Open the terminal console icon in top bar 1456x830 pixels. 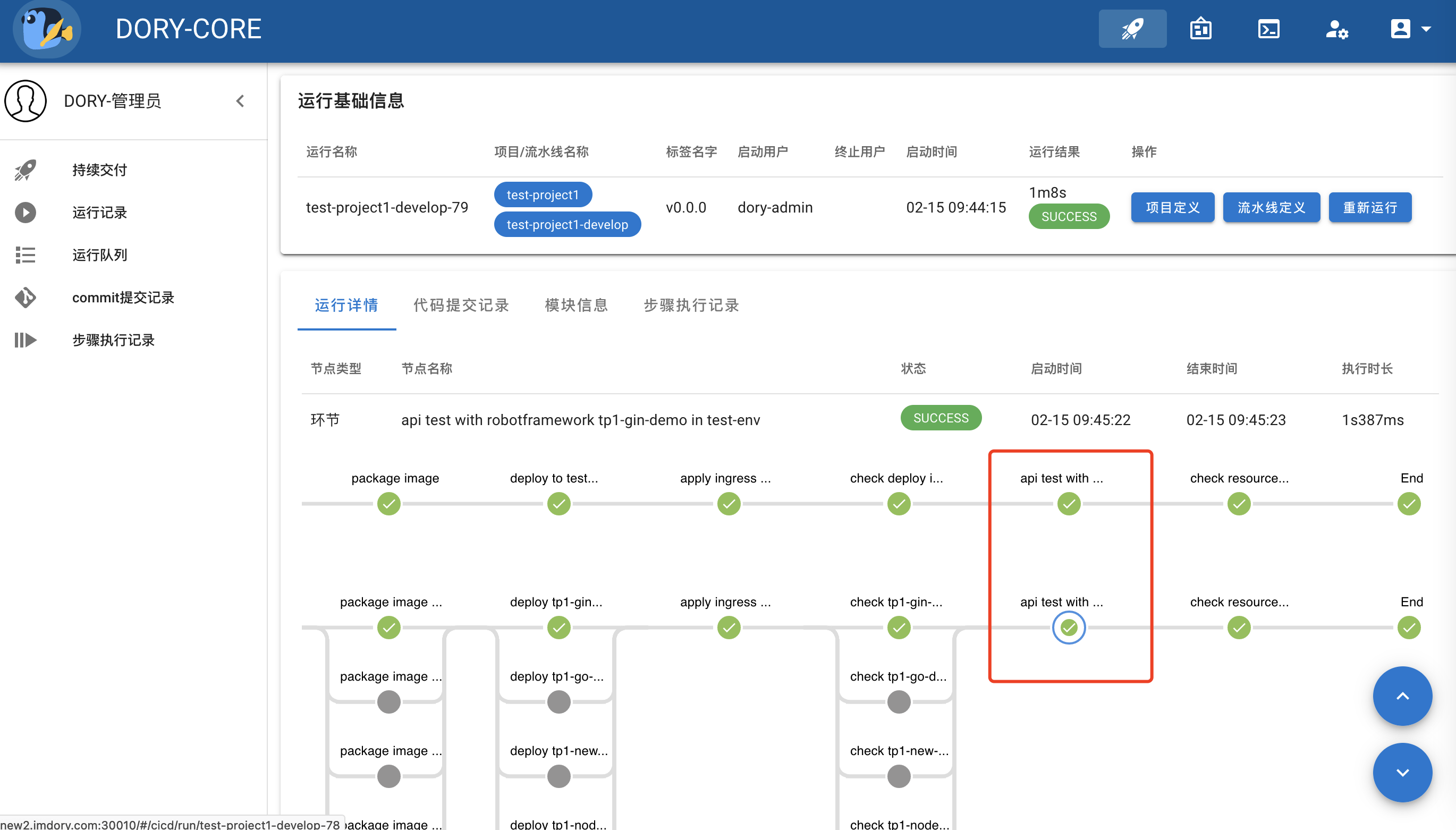(x=1268, y=29)
